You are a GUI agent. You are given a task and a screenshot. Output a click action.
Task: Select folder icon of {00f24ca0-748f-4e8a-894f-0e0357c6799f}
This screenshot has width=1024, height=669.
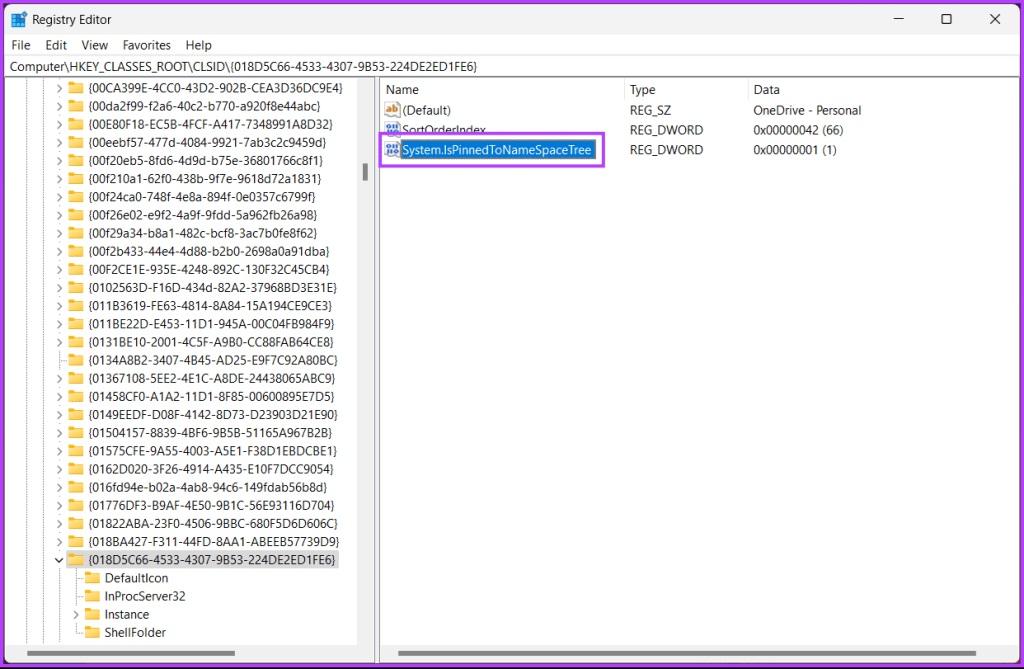click(76, 197)
